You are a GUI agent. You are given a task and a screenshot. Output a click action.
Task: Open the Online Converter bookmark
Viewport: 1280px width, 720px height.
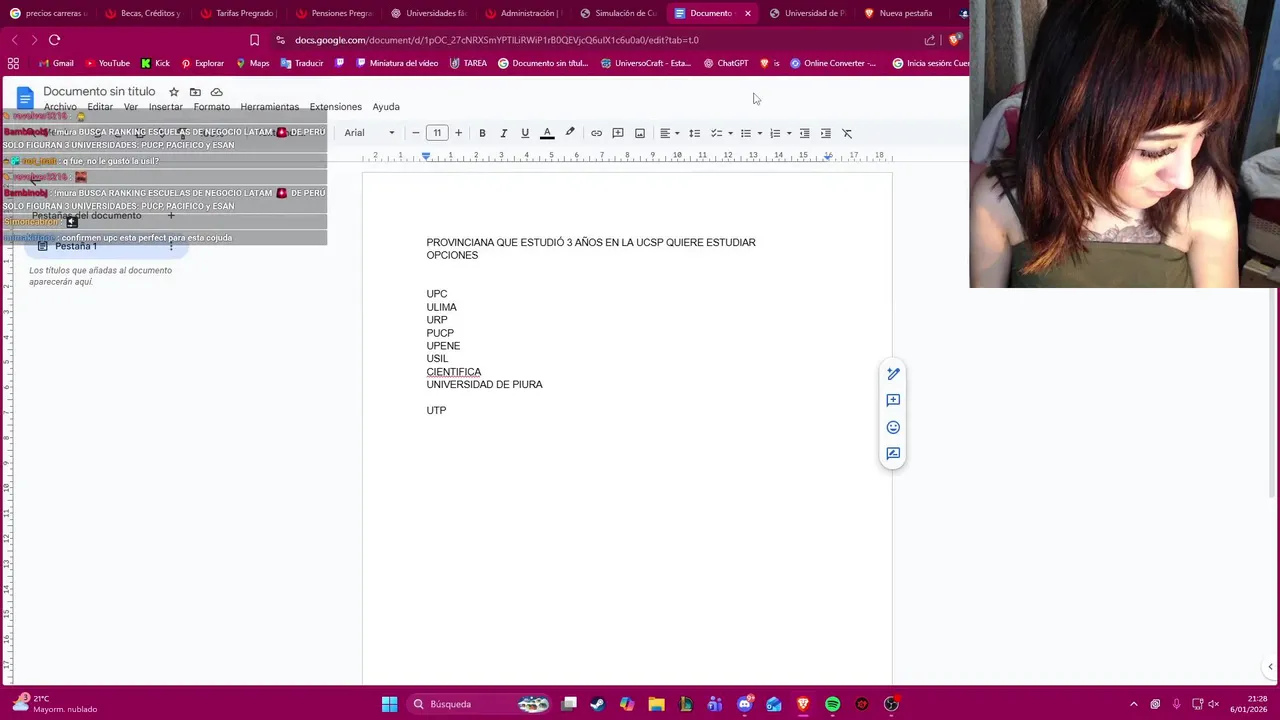tap(833, 63)
